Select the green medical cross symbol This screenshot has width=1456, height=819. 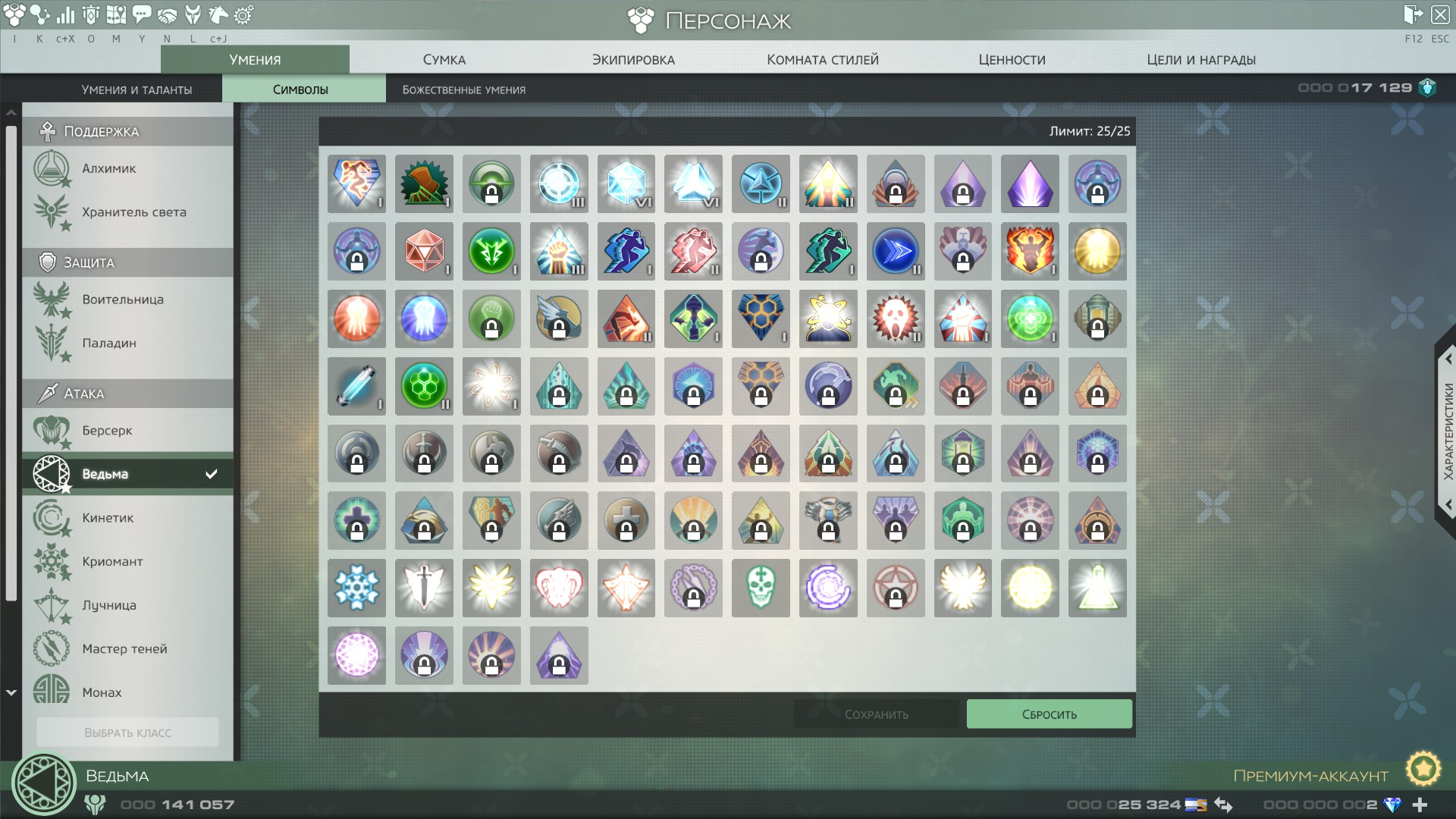[1030, 318]
